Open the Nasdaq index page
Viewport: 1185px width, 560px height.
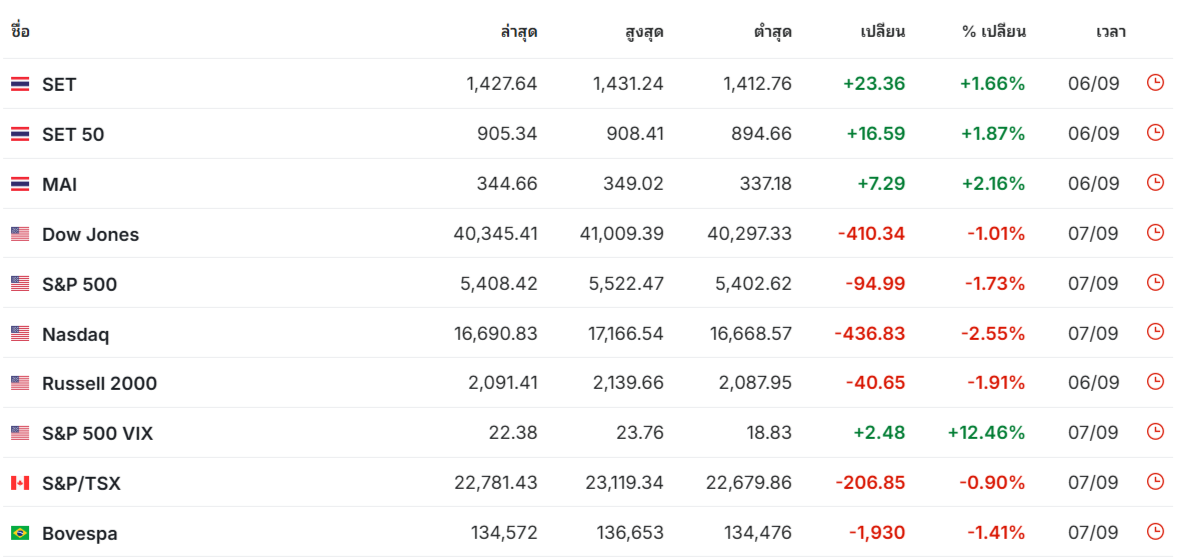coord(76,334)
